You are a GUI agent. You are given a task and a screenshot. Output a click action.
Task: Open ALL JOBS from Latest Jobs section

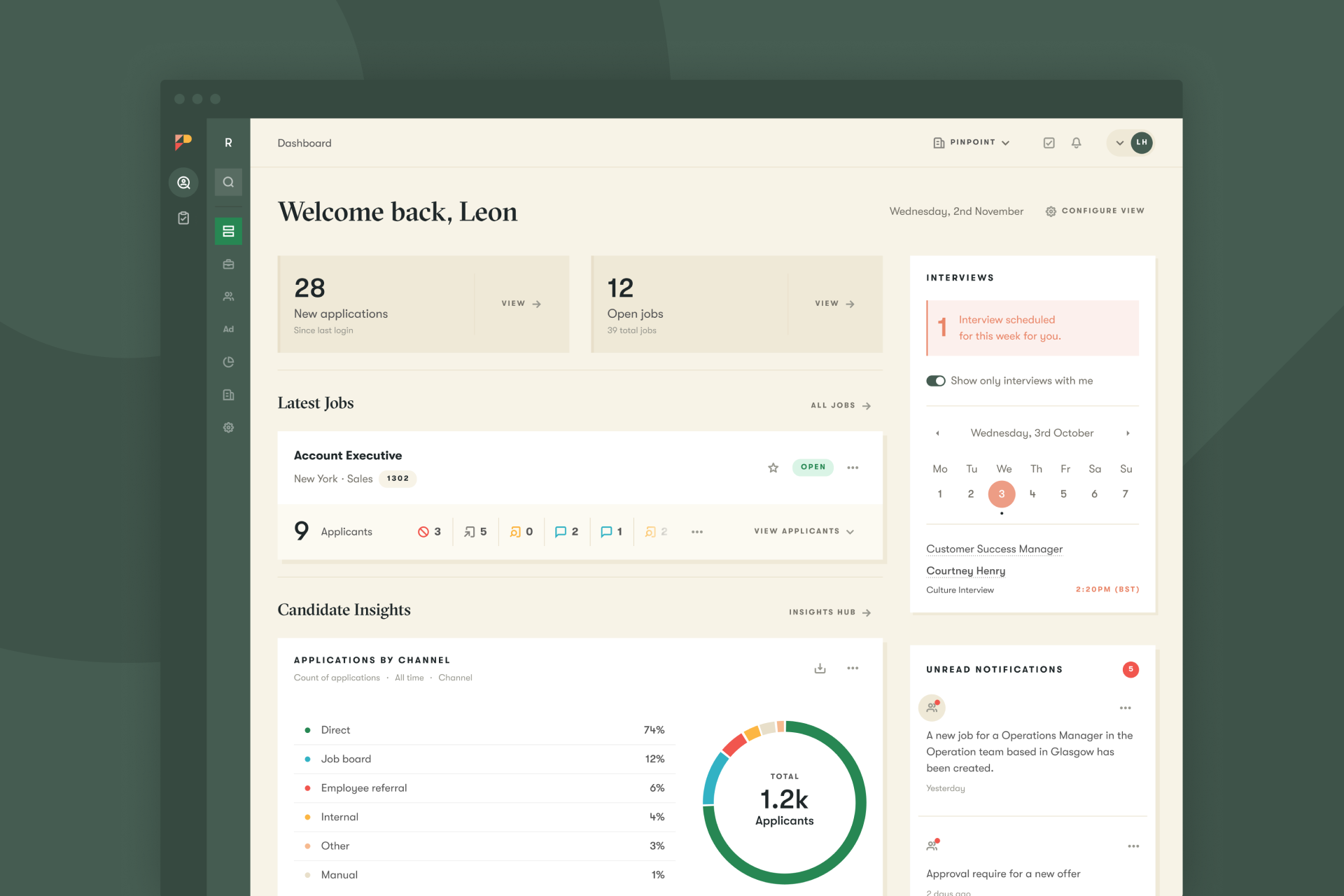pos(839,405)
